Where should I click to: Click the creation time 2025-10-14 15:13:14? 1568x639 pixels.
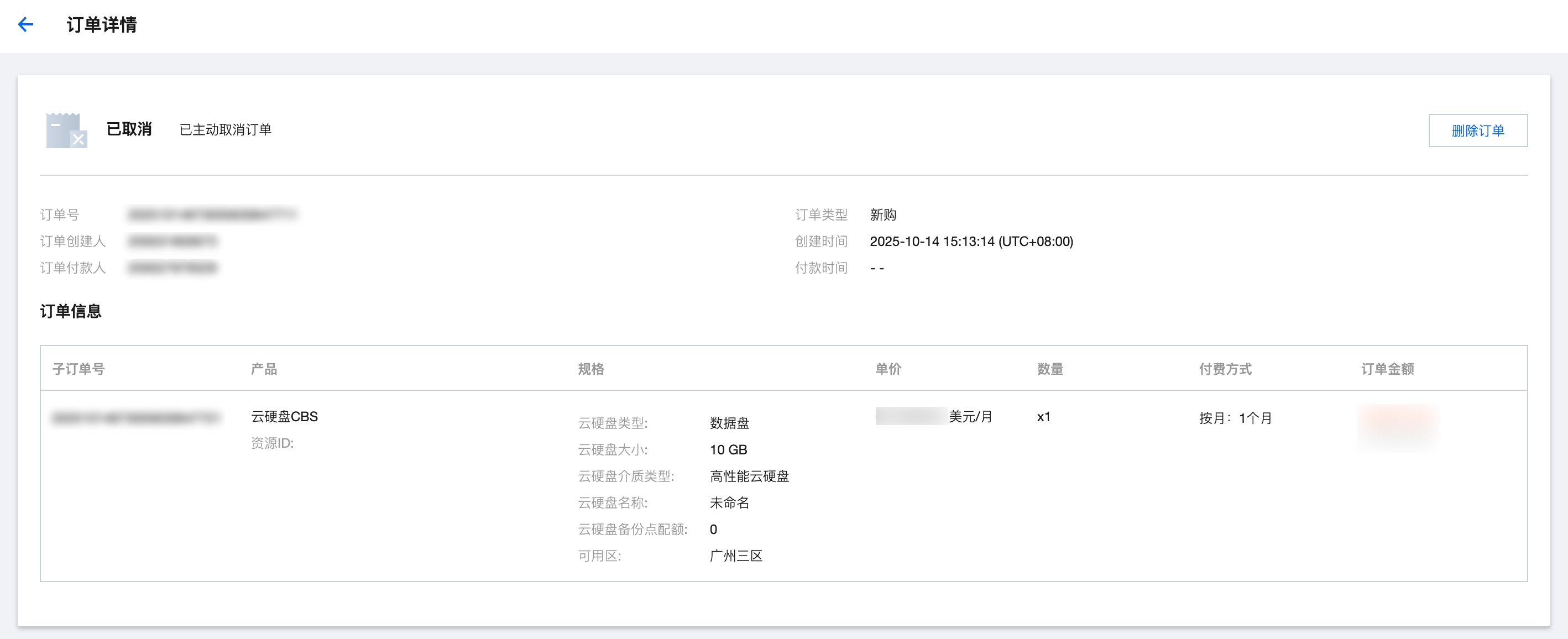971,242
